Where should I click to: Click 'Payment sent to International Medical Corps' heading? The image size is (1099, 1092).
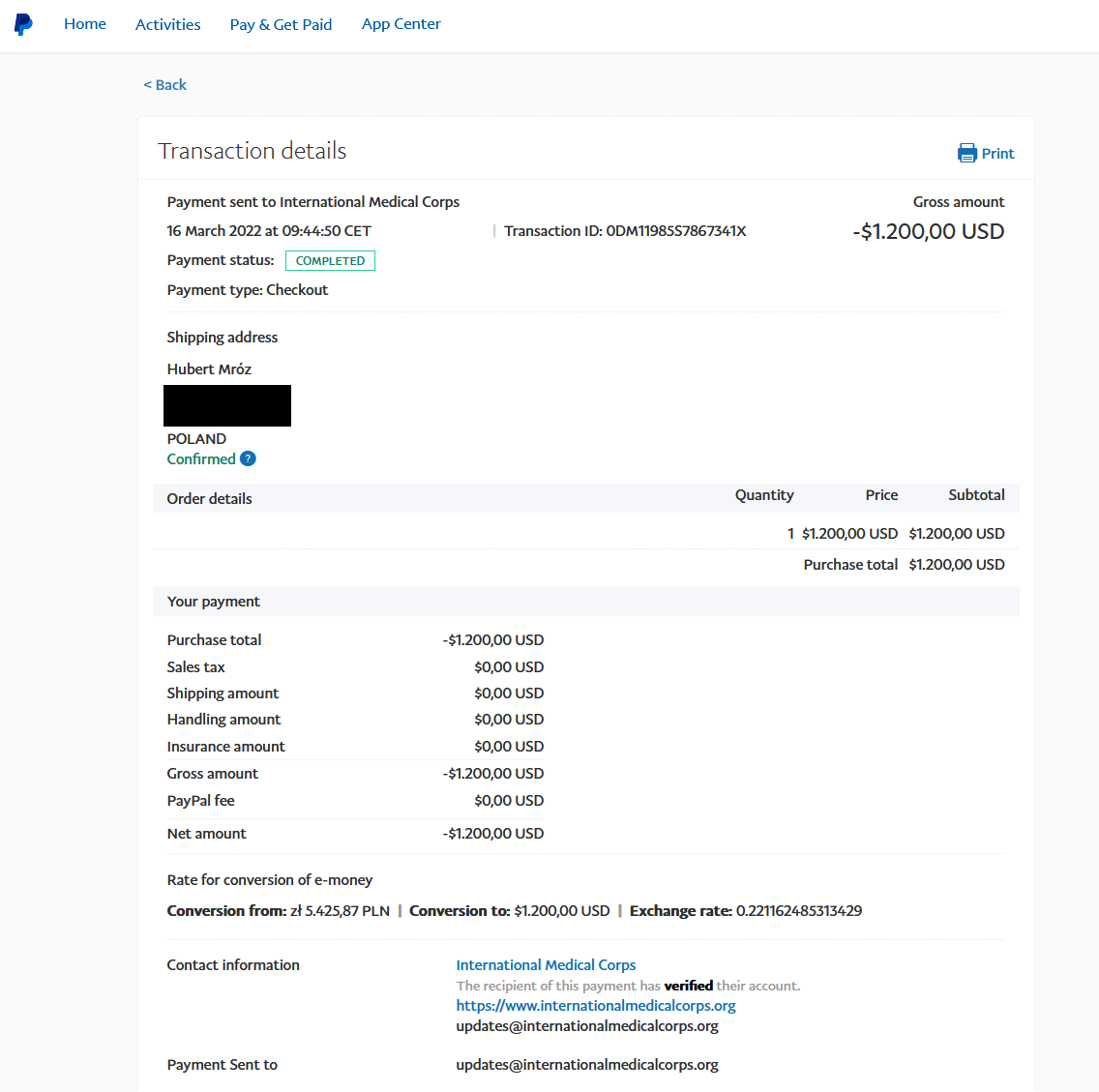pos(312,202)
